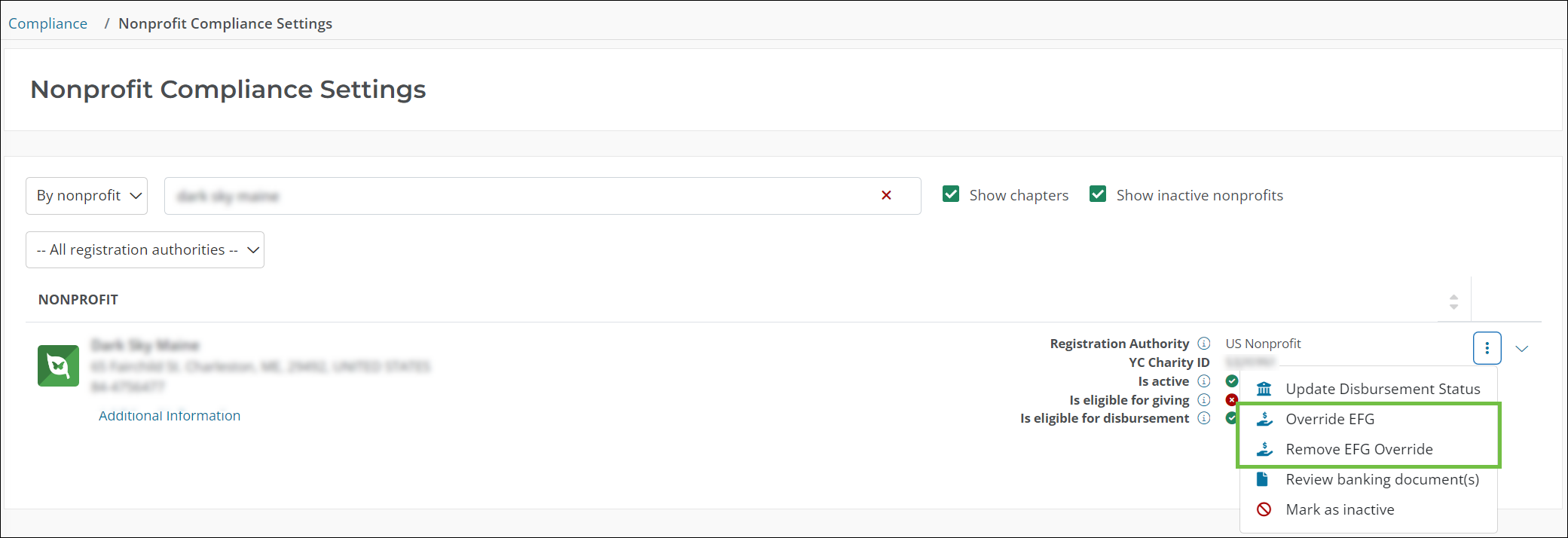Image resolution: width=1568 pixels, height=538 pixels.
Task: Toggle the Show chapters checkbox
Action: click(951, 194)
